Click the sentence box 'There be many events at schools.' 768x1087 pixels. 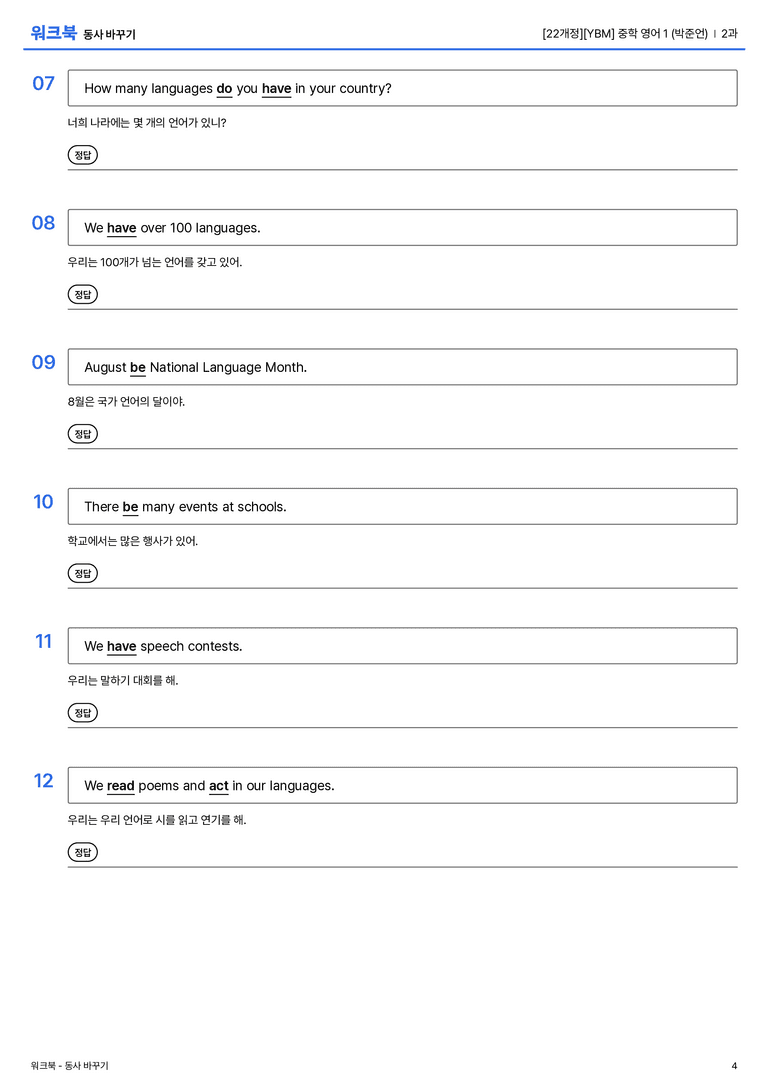(403, 506)
